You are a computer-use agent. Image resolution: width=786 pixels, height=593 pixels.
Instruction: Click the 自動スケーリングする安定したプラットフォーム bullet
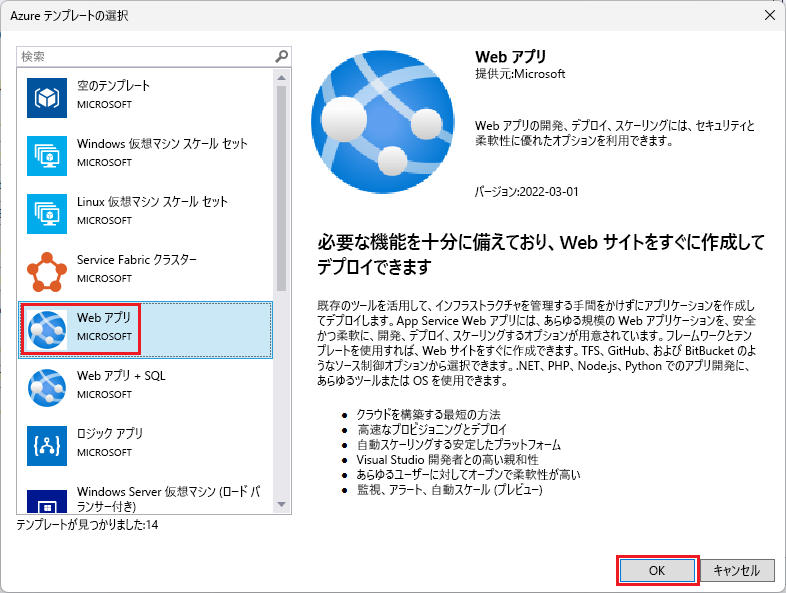(x=459, y=445)
